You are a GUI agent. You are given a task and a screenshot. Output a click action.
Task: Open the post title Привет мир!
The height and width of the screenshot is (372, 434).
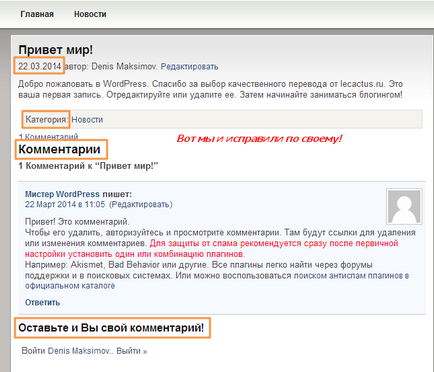click(x=56, y=50)
